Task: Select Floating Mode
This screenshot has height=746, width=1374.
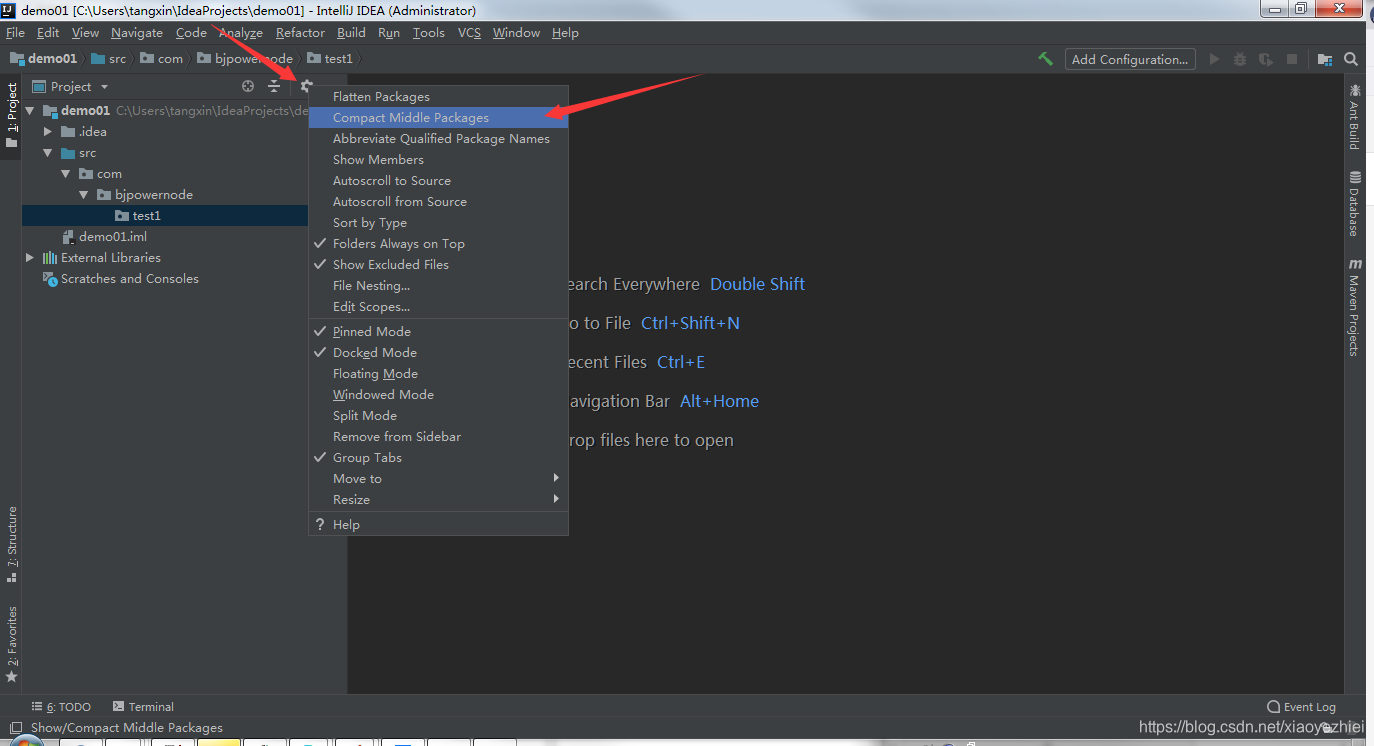Action: (x=438, y=373)
